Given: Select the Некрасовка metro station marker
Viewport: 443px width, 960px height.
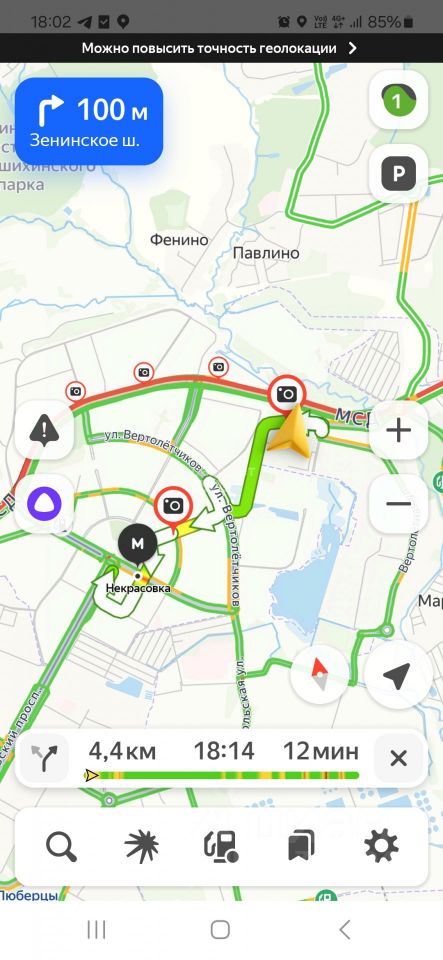Looking at the screenshot, I should pos(138,543).
